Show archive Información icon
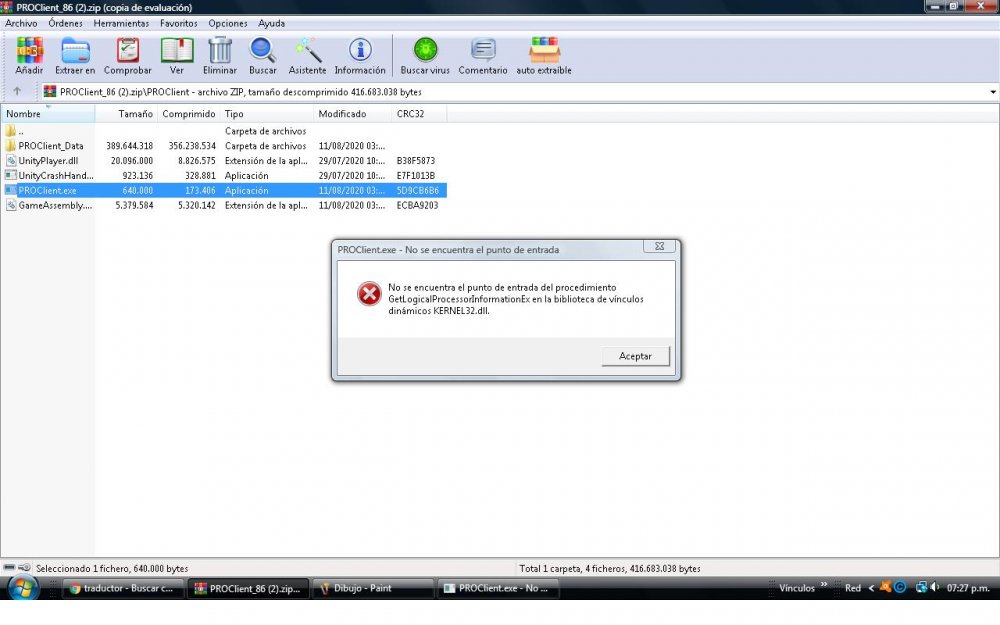Image resolution: width=1000 pixels, height=625 pixels. pos(360,50)
